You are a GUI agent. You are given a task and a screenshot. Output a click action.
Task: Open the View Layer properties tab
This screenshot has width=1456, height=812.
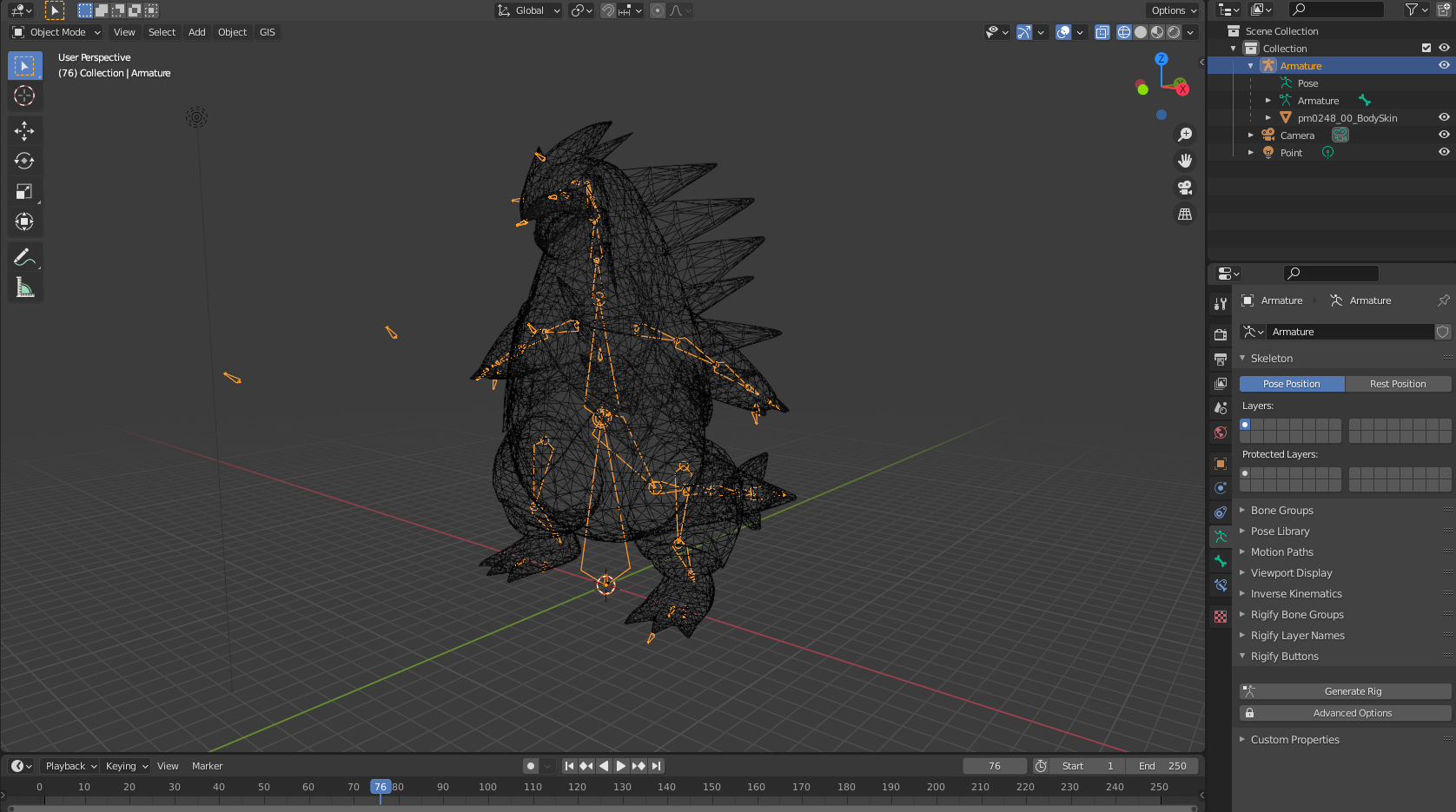(x=1221, y=383)
